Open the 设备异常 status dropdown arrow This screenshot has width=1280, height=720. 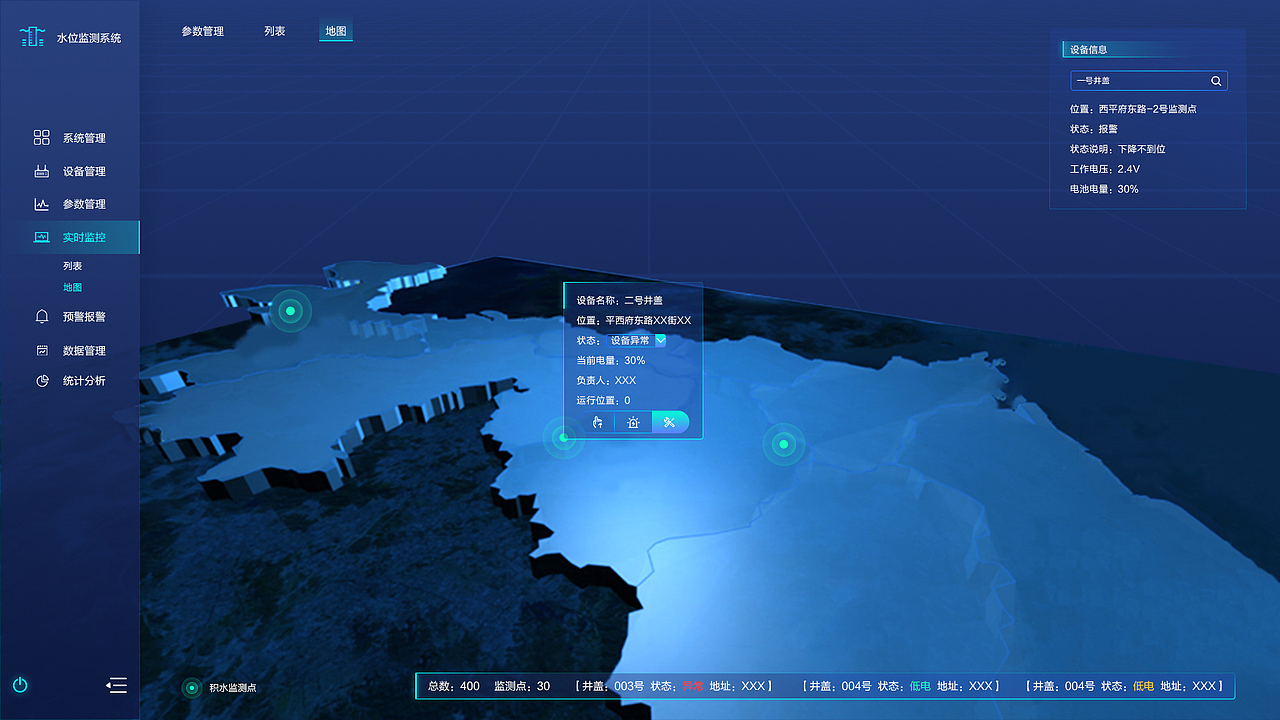pyautogui.click(x=660, y=340)
